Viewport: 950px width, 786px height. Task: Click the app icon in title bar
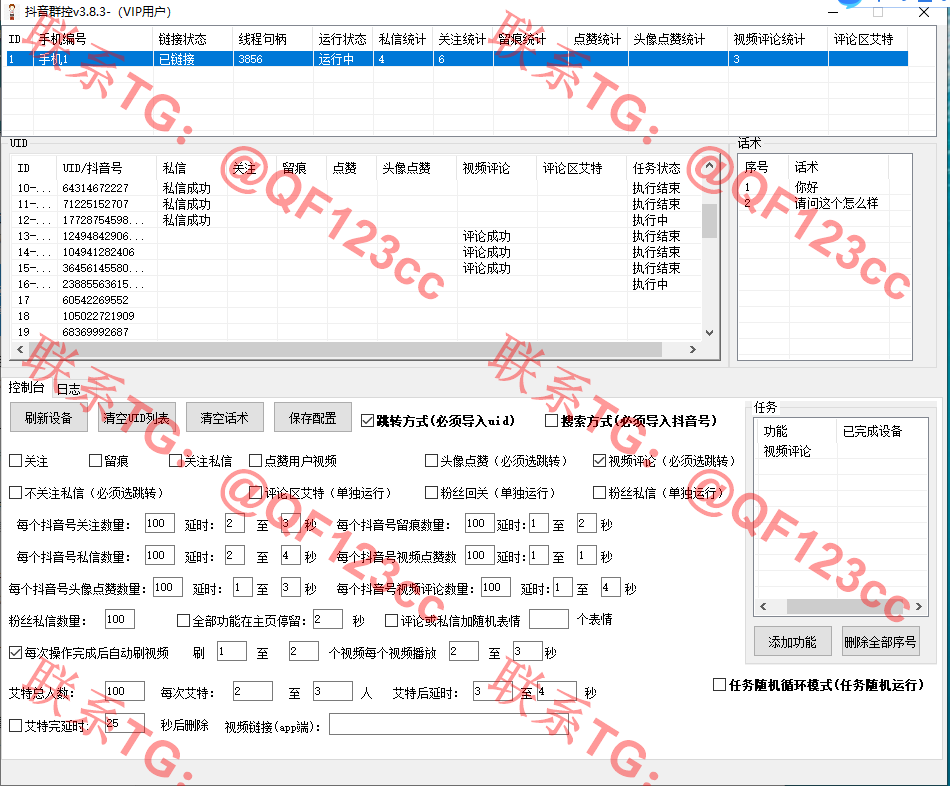12,12
